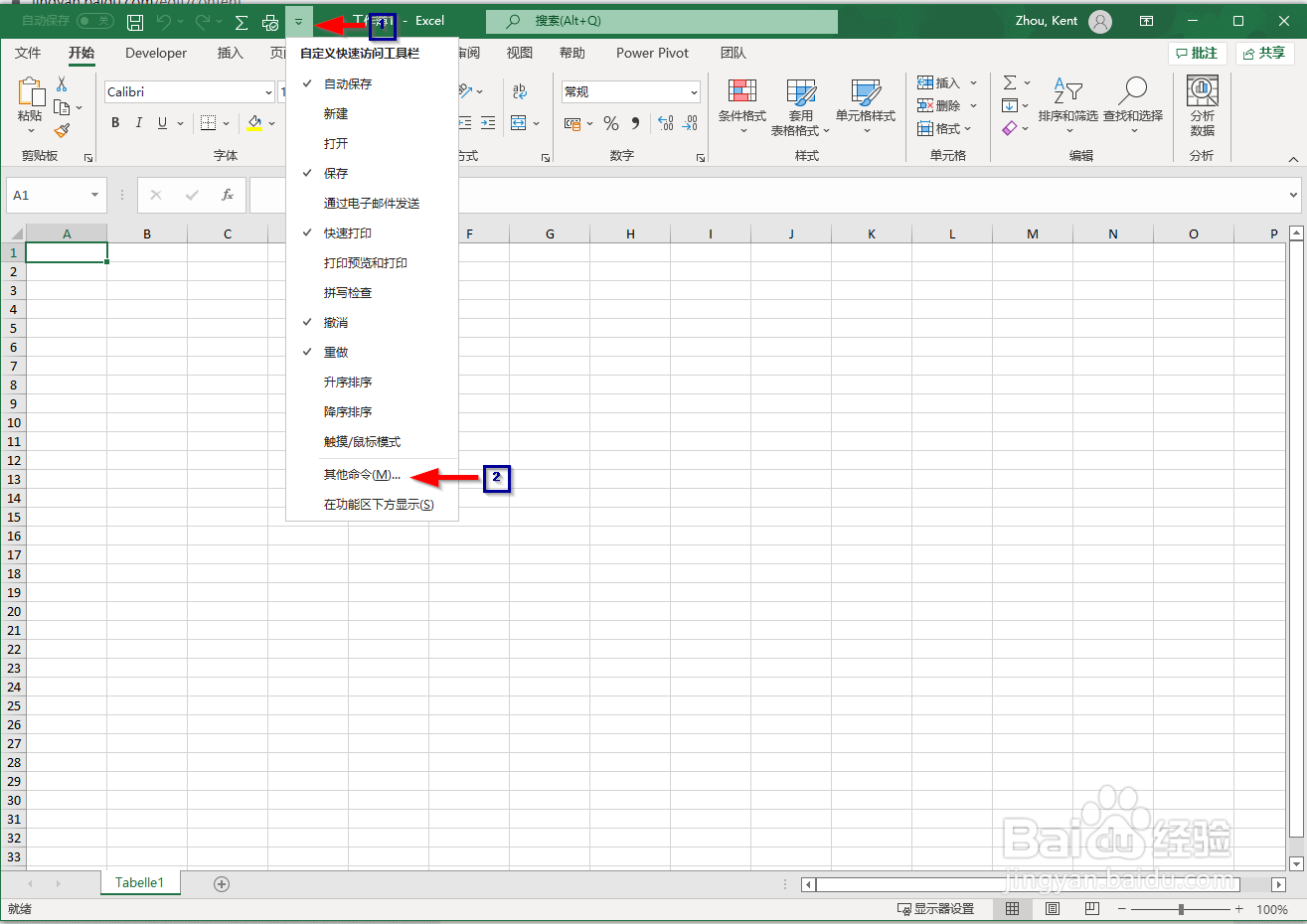Click the Undo arrow in the quick access toolbar
Image resolution: width=1307 pixels, height=924 pixels.
165,22
